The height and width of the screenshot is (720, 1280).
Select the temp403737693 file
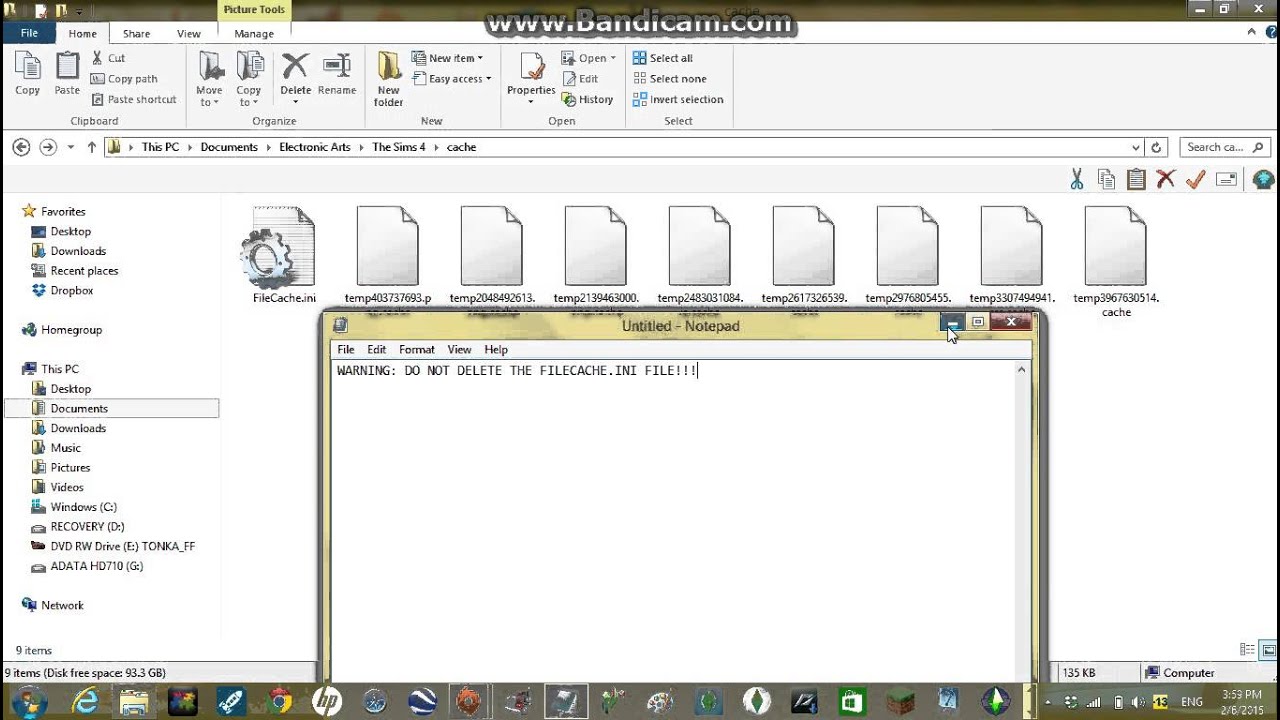388,255
